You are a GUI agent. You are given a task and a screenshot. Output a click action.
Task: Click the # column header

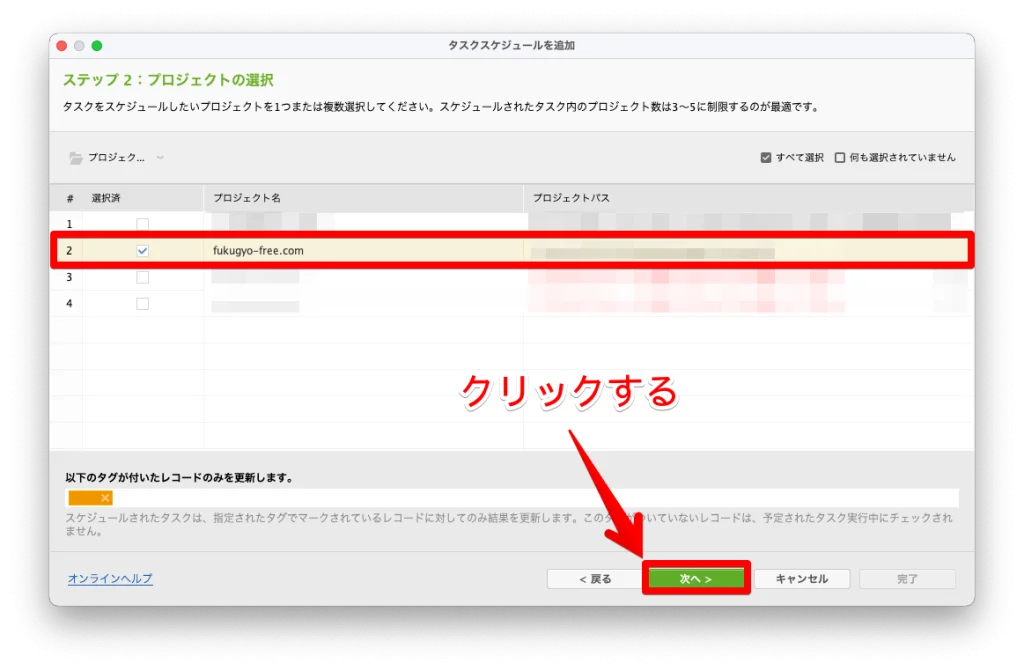pyautogui.click(x=69, y=198)
